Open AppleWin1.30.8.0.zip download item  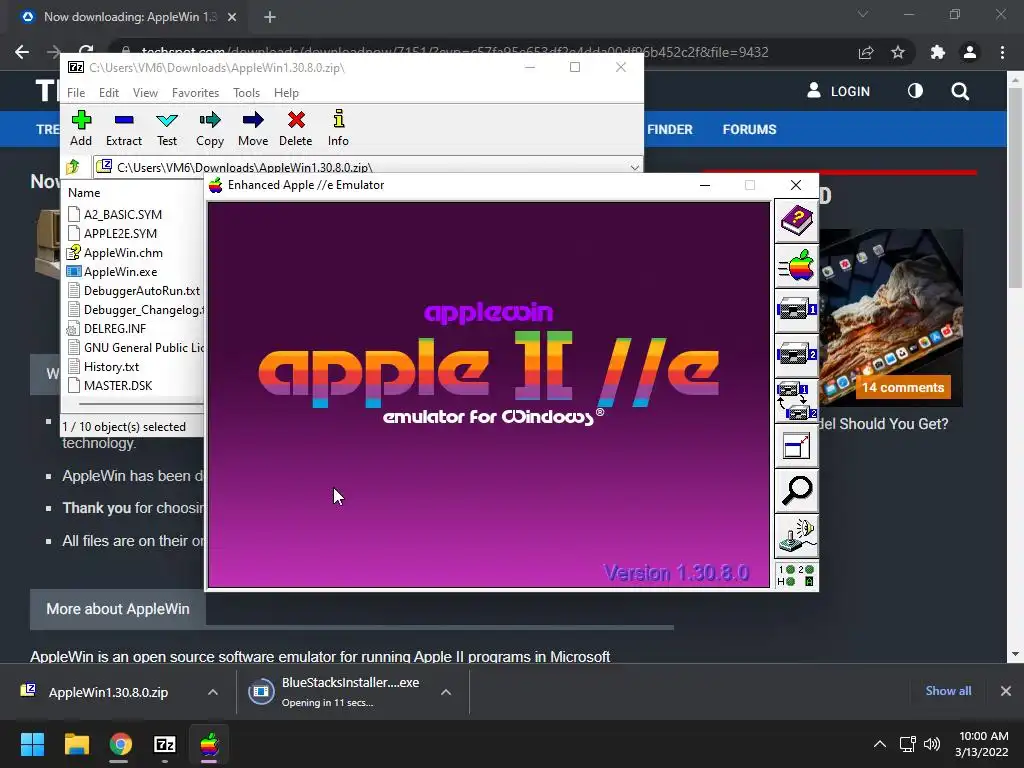pyautogui.click(x=108, y=692)
